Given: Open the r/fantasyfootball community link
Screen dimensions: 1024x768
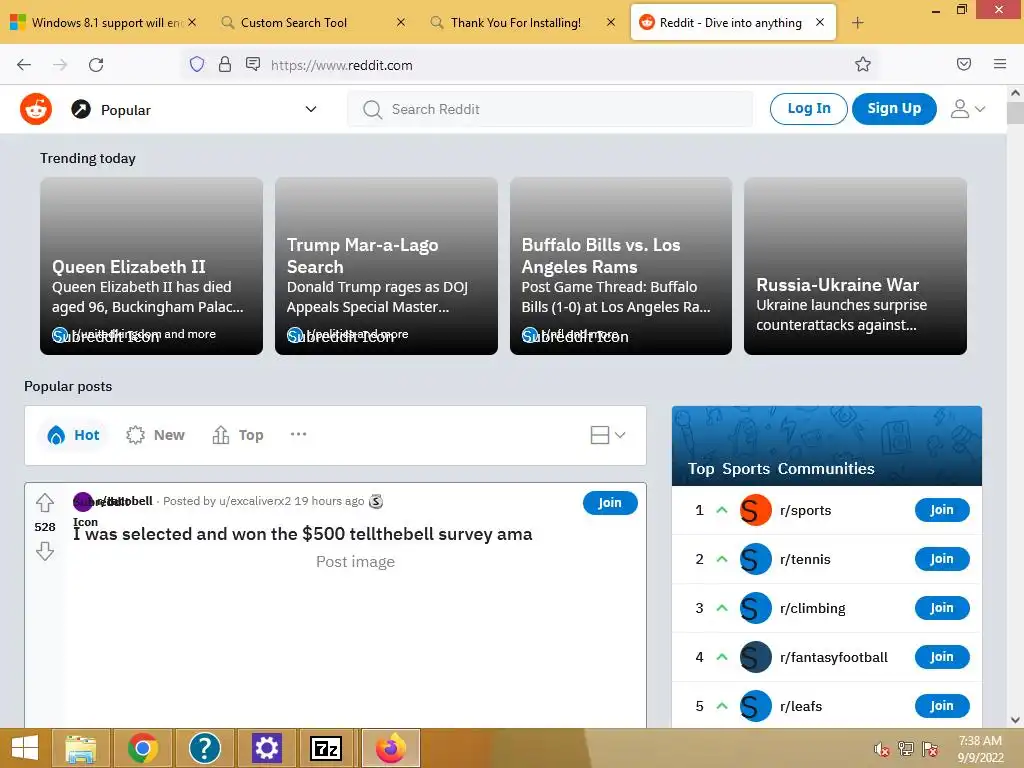Looking at the screenshot, I should tap(833, 657).
